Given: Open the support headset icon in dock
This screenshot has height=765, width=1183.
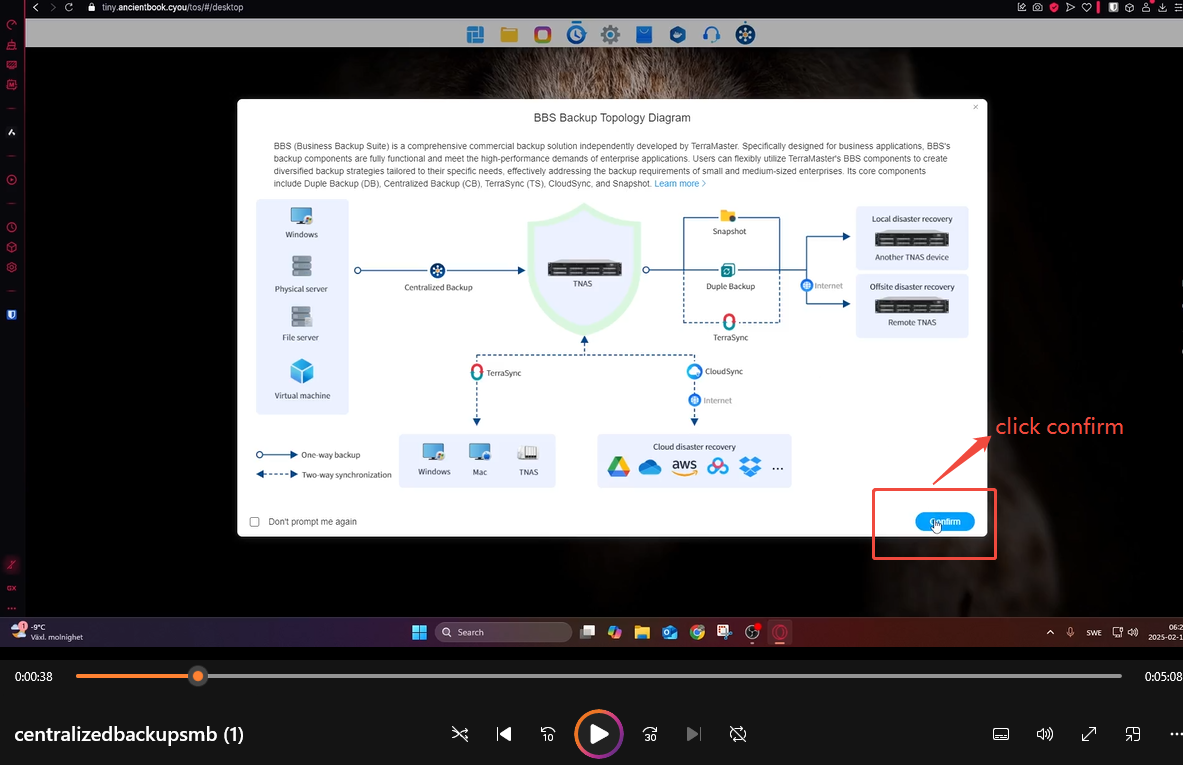Looking at the screenshot, I should 711,35.
